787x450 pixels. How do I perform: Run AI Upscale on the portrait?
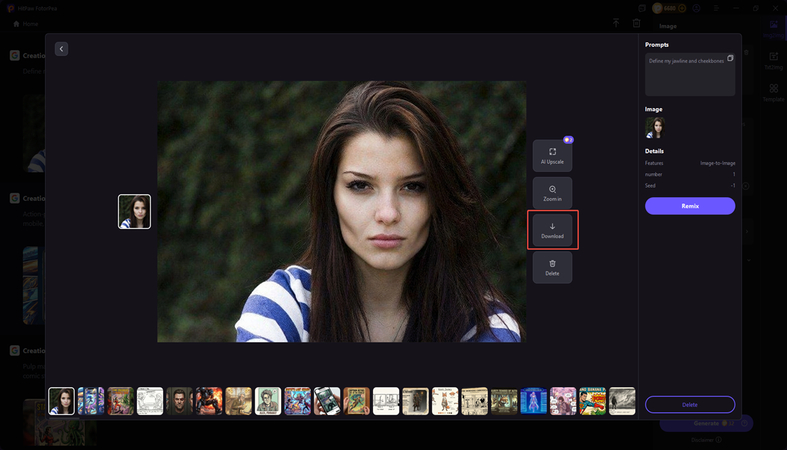point(552,156)
